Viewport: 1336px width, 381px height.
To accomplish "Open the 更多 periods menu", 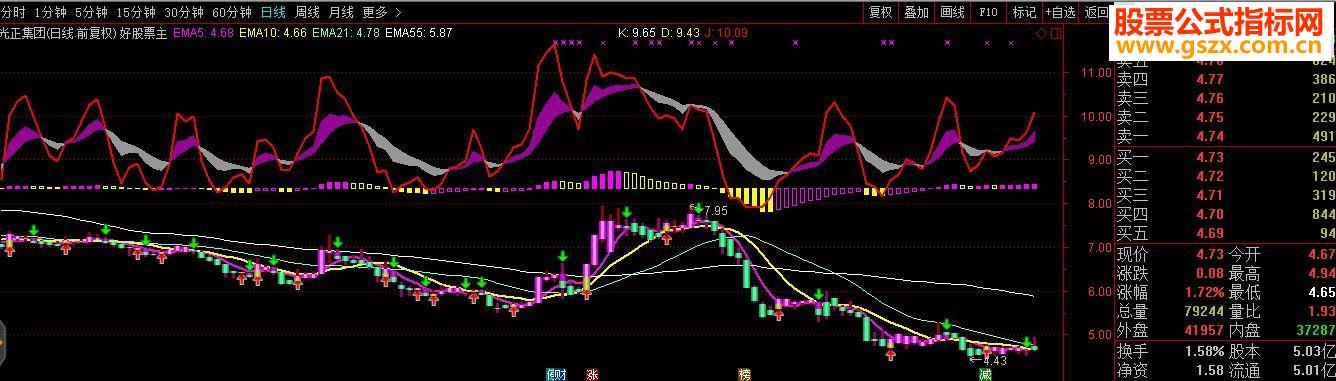I will [x=374, y=12].
